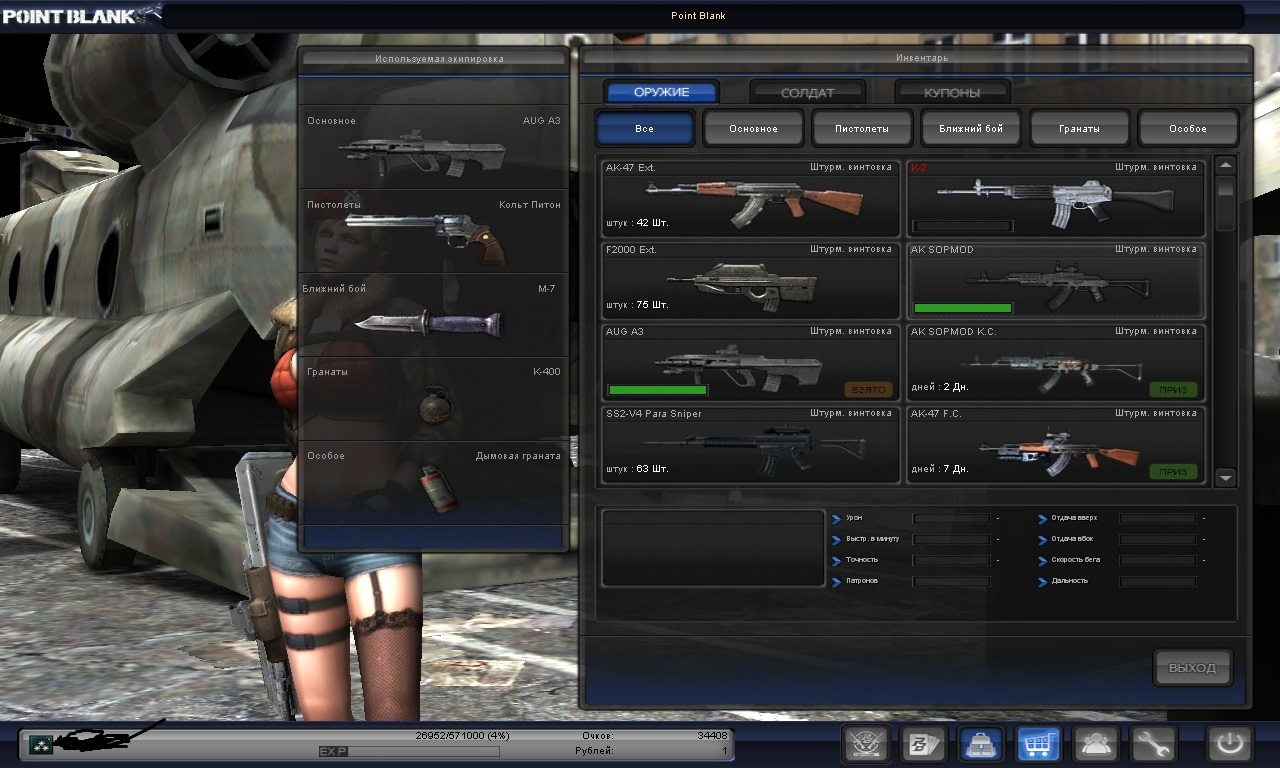Viewport: 1280px width, 768px height.
Task: Click the blue arrow icon next to Урон
Action: coord(836,518)
